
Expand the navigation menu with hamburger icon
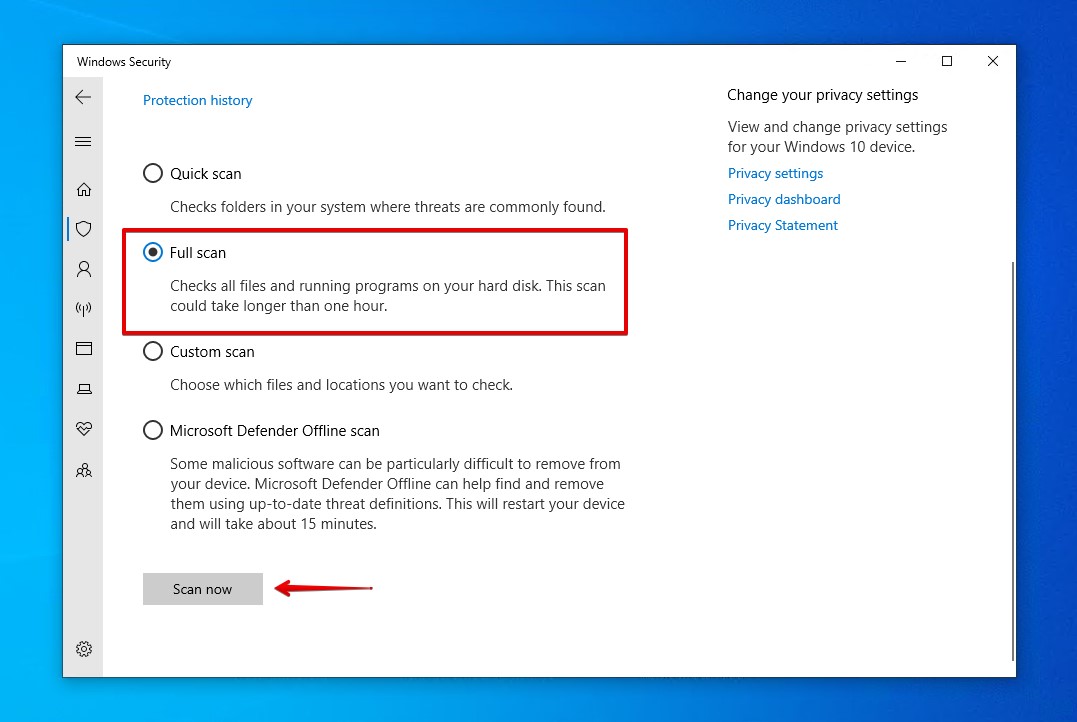pos(83,141)
